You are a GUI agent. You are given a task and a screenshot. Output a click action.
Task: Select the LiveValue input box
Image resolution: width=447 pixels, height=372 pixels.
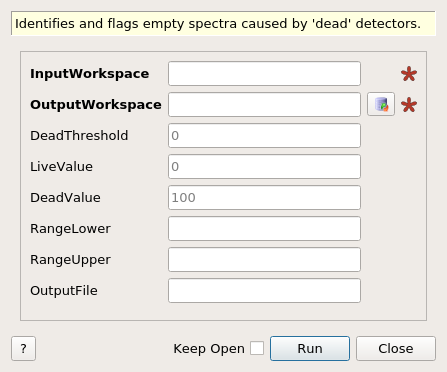tap(264, 167)
